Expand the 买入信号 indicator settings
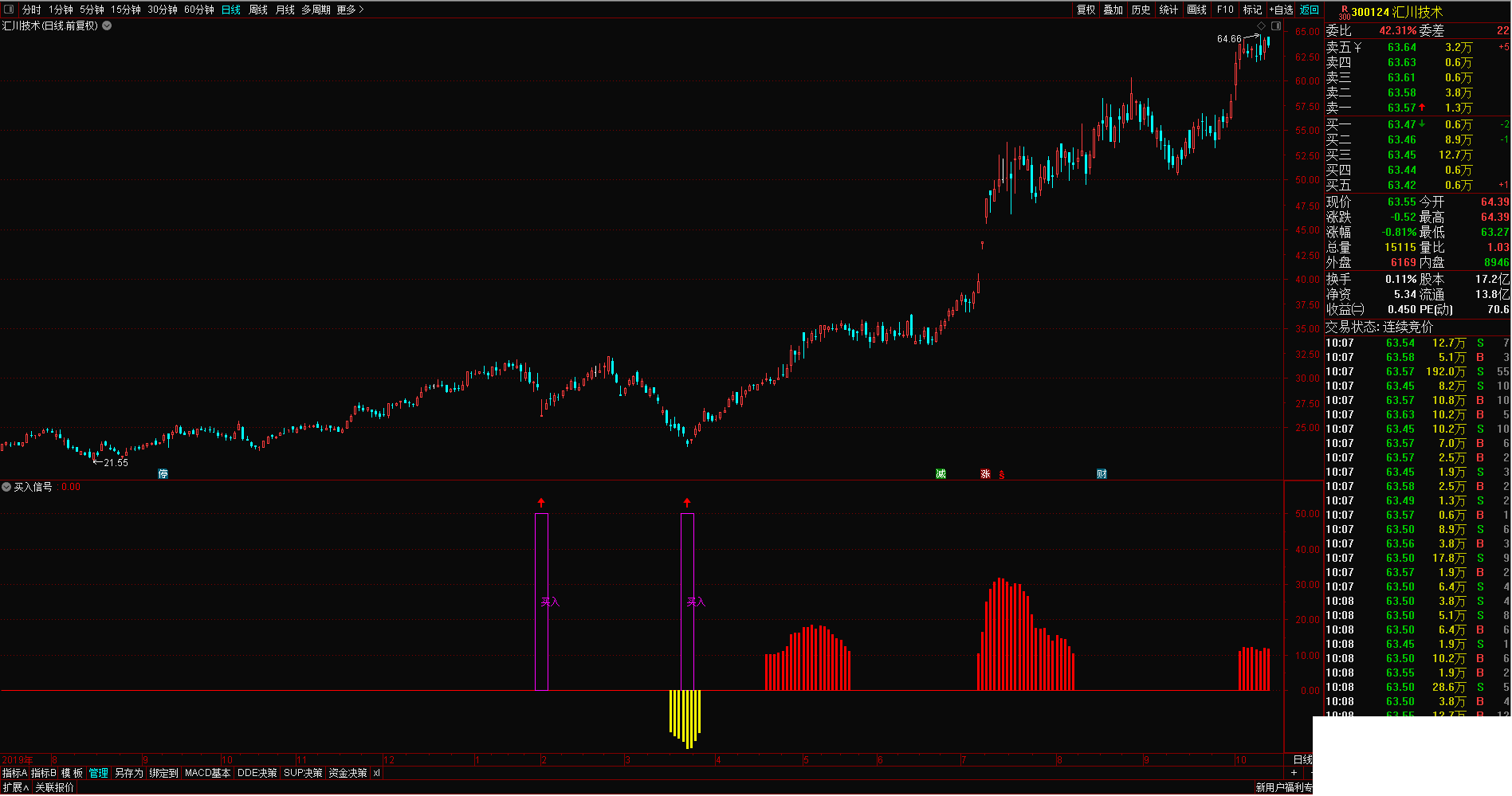 click(x=6, y=487)
